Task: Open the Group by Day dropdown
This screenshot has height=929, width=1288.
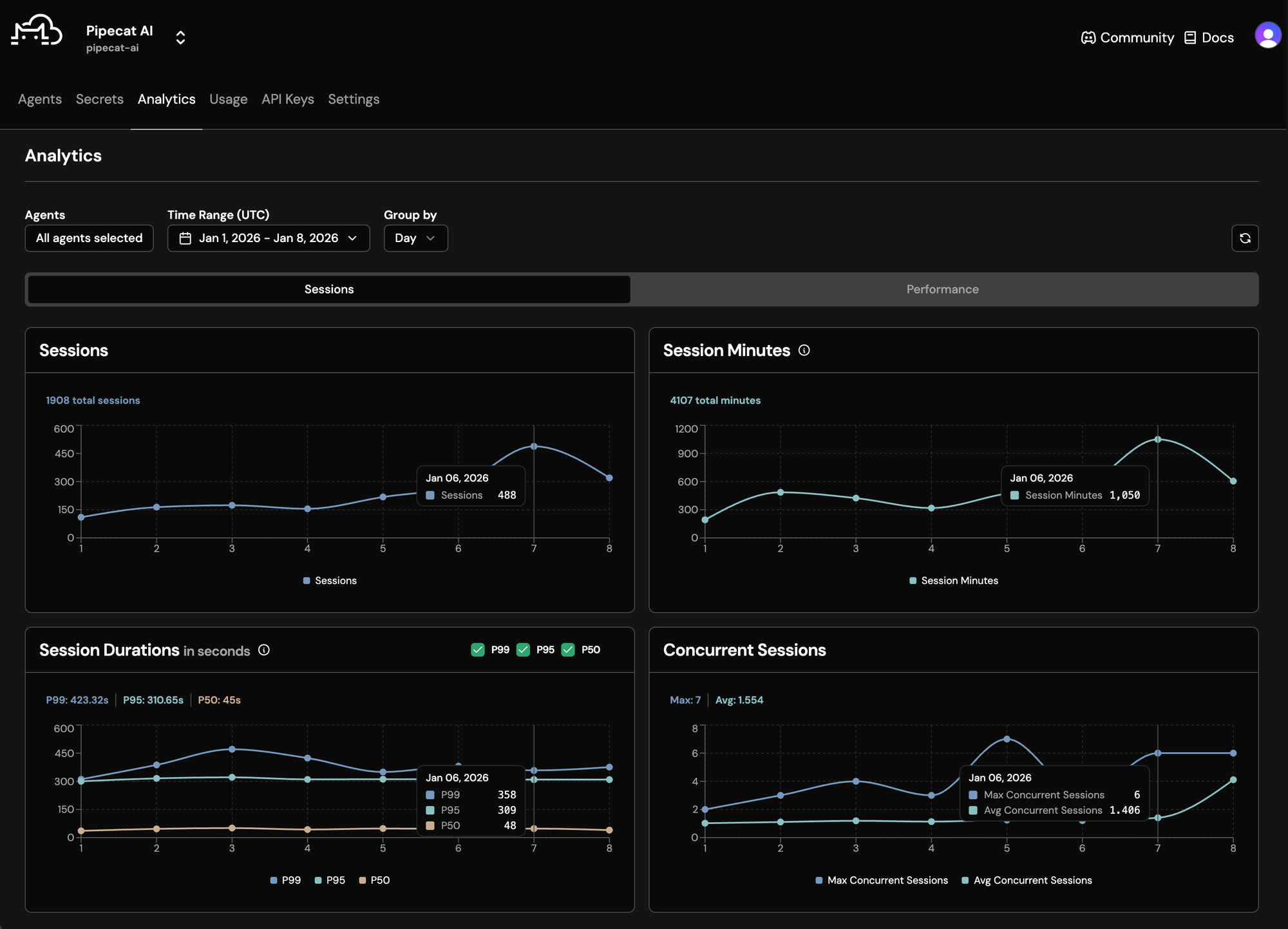Action: 415,238
